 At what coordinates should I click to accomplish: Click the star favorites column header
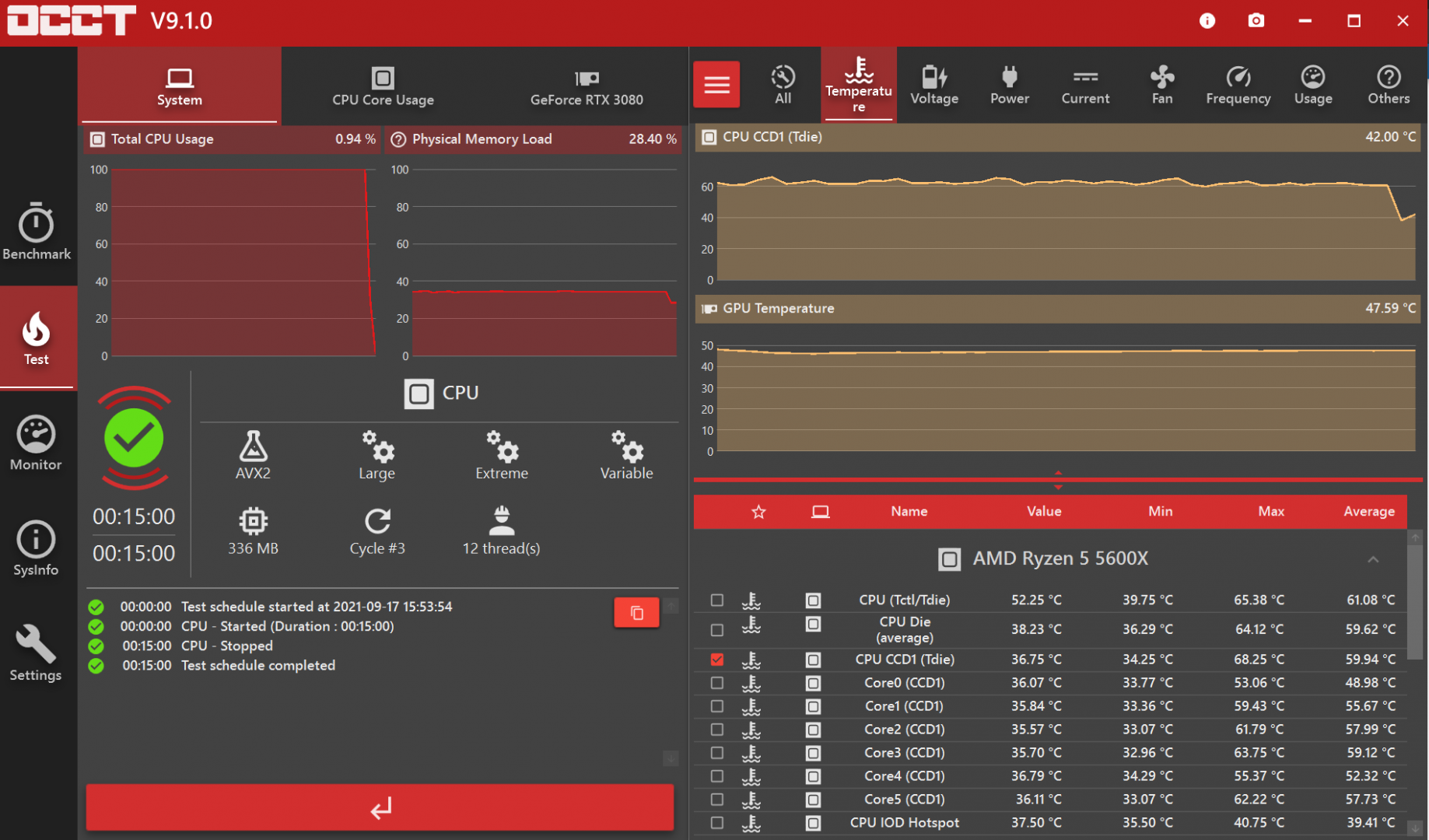759,512
